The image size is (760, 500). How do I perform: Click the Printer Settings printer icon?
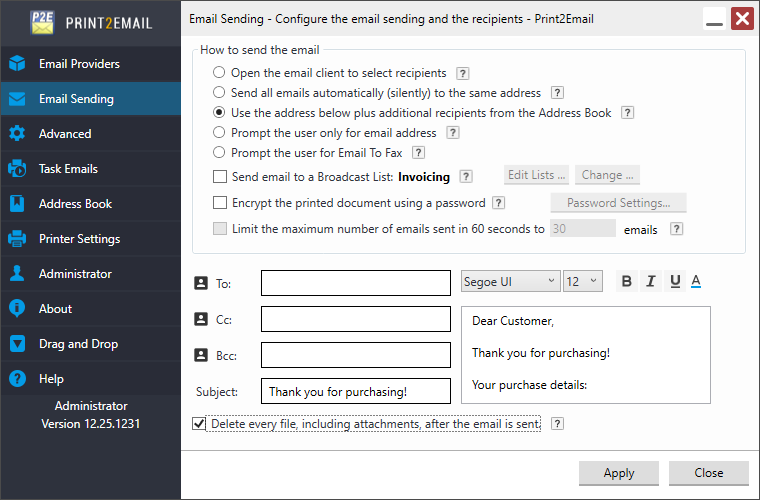[17, 238]
